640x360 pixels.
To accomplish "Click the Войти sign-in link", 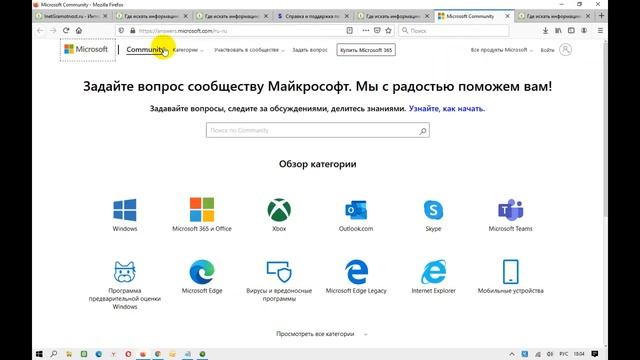I will (547, 50).
